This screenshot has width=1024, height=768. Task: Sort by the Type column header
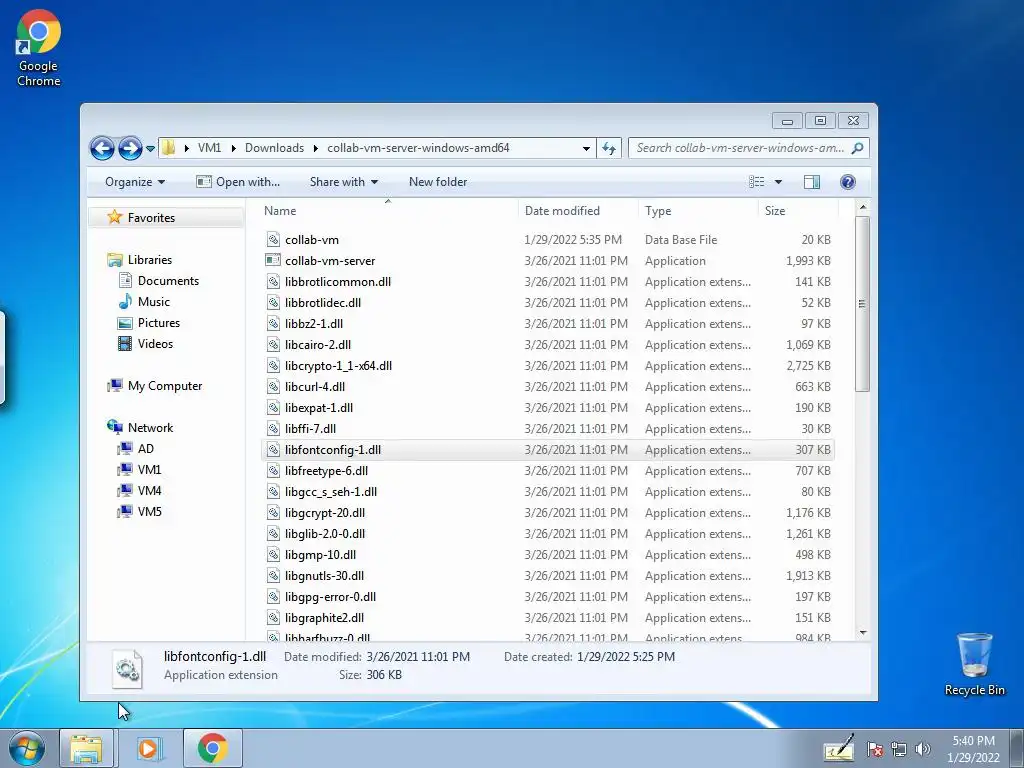click(x=698, y=211)
